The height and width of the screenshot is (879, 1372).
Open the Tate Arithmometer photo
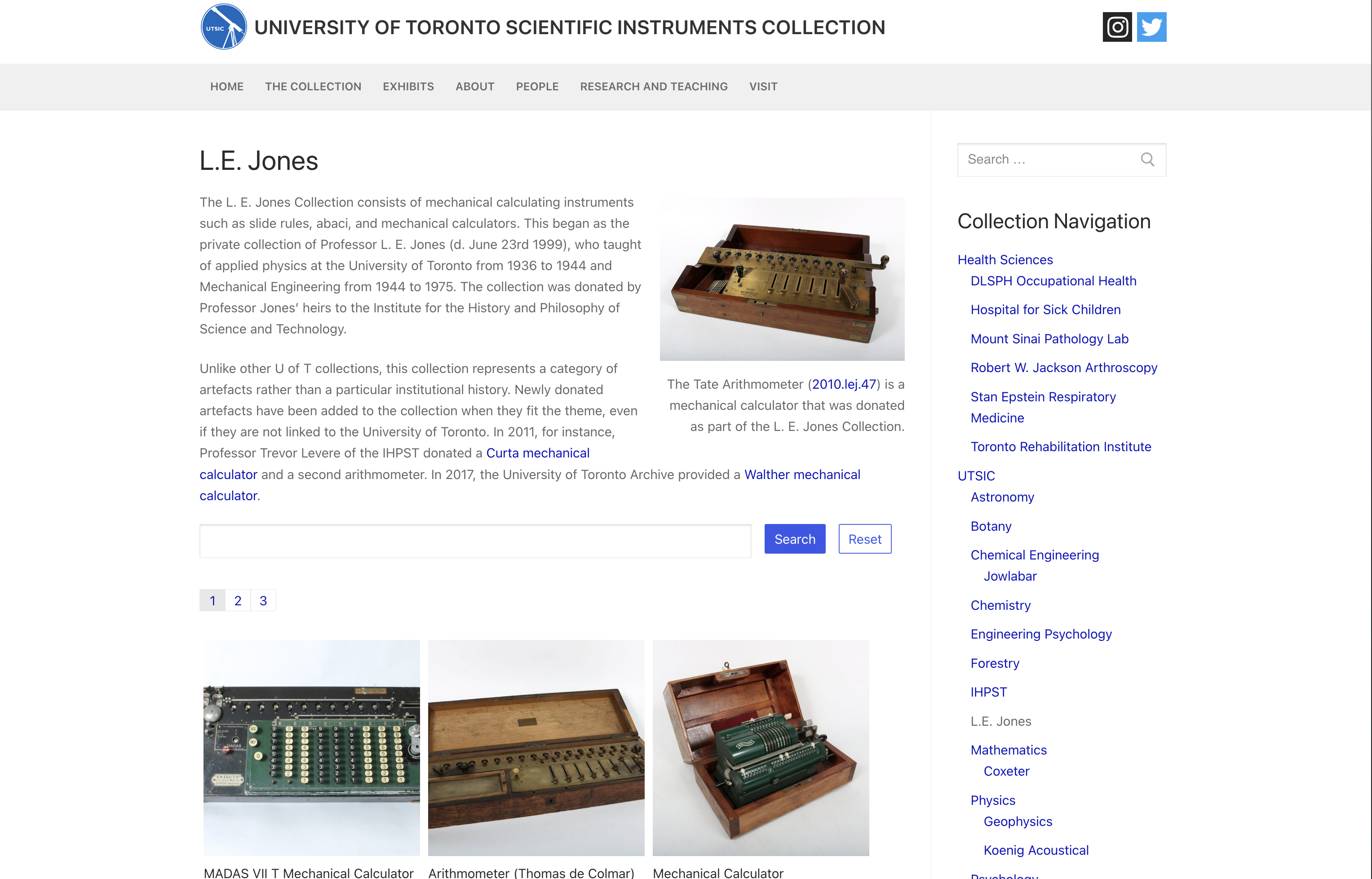[x=782, y=279]
